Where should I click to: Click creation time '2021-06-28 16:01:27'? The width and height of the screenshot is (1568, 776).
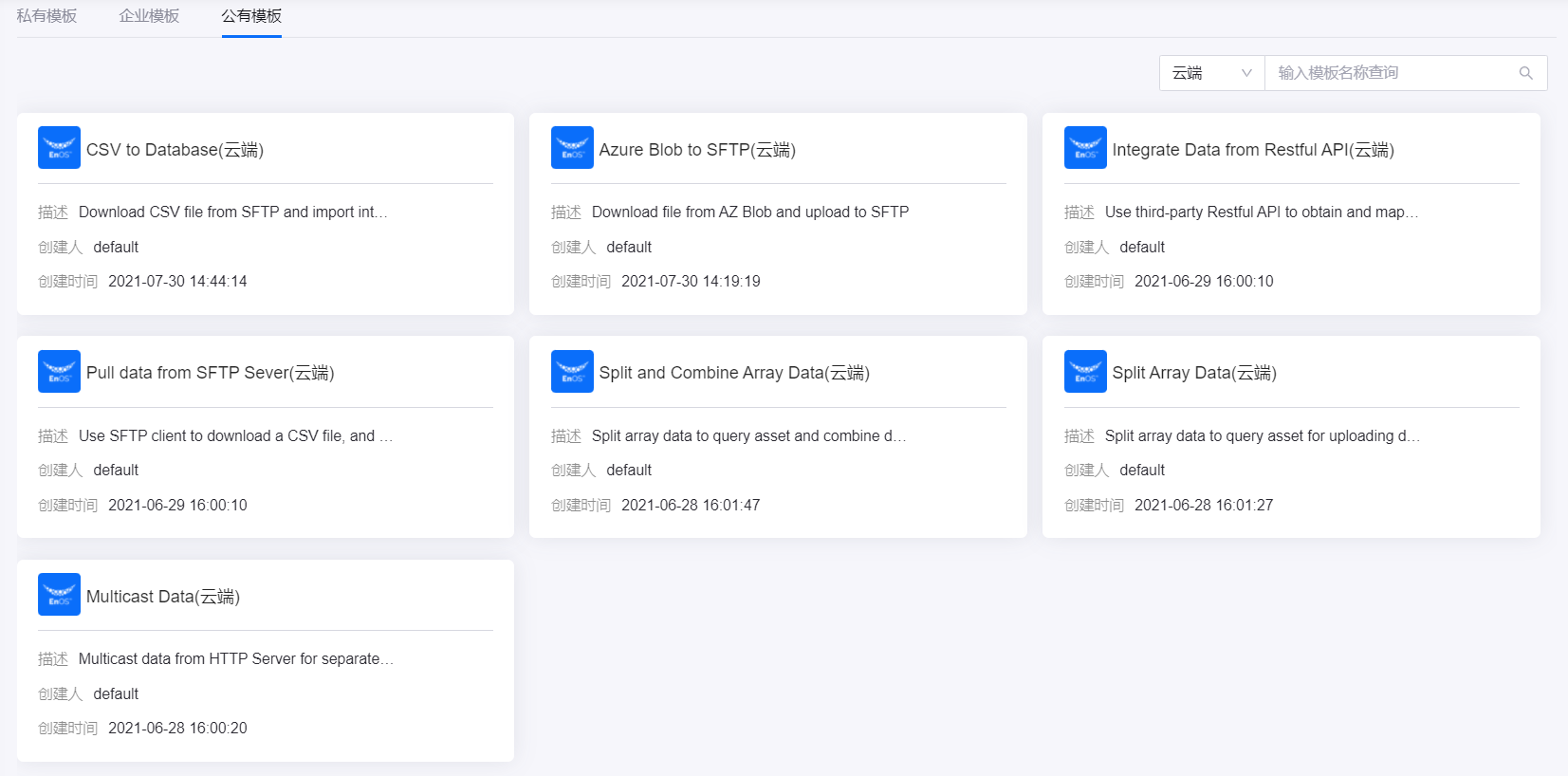[1204, 506]
